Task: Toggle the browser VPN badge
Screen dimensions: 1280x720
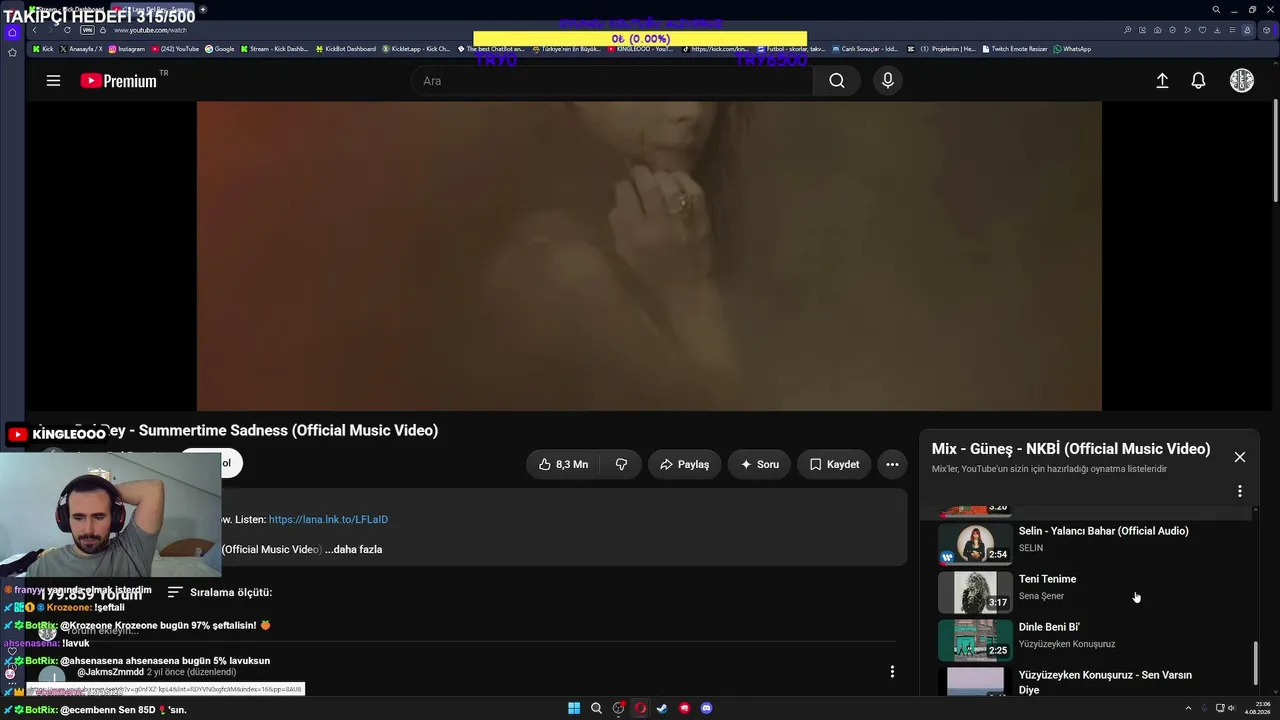Action: (87, 30)
